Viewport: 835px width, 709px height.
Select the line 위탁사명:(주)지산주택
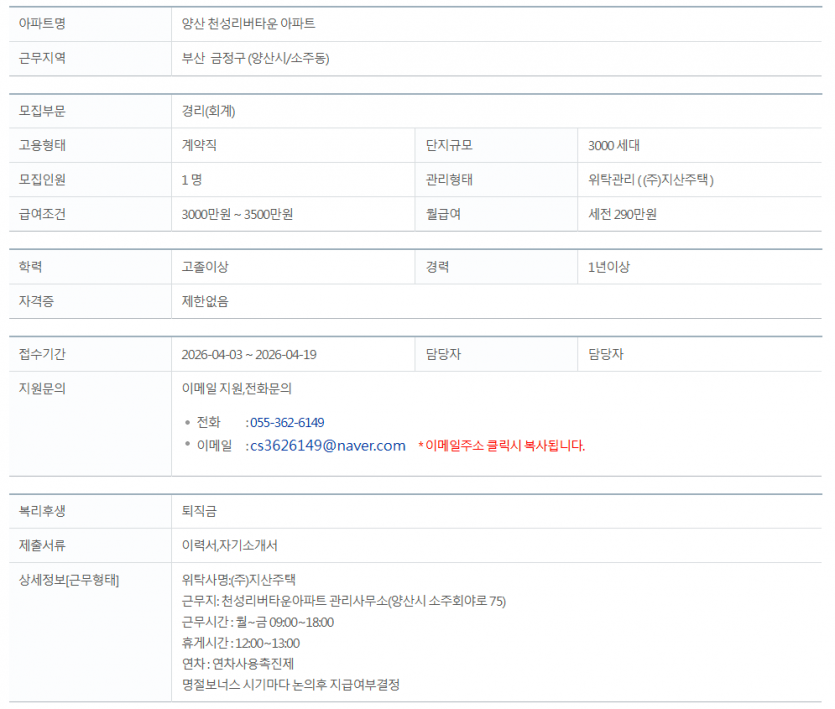(239, 580)
